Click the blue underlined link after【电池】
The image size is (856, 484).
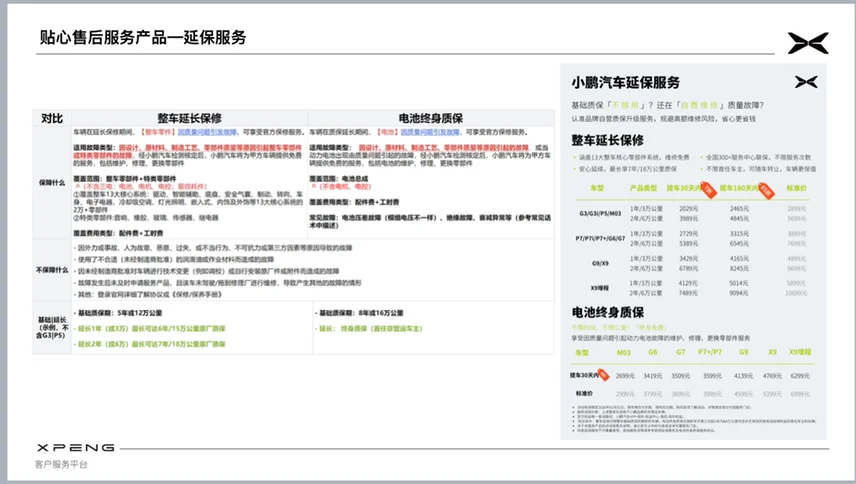pos(433,131)
